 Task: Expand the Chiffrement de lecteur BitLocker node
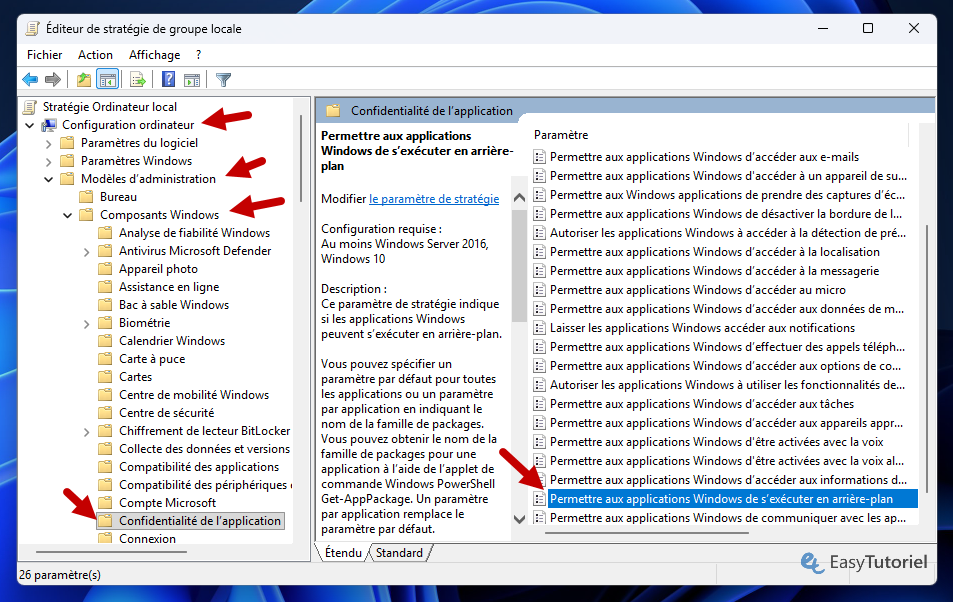(88, 430)
